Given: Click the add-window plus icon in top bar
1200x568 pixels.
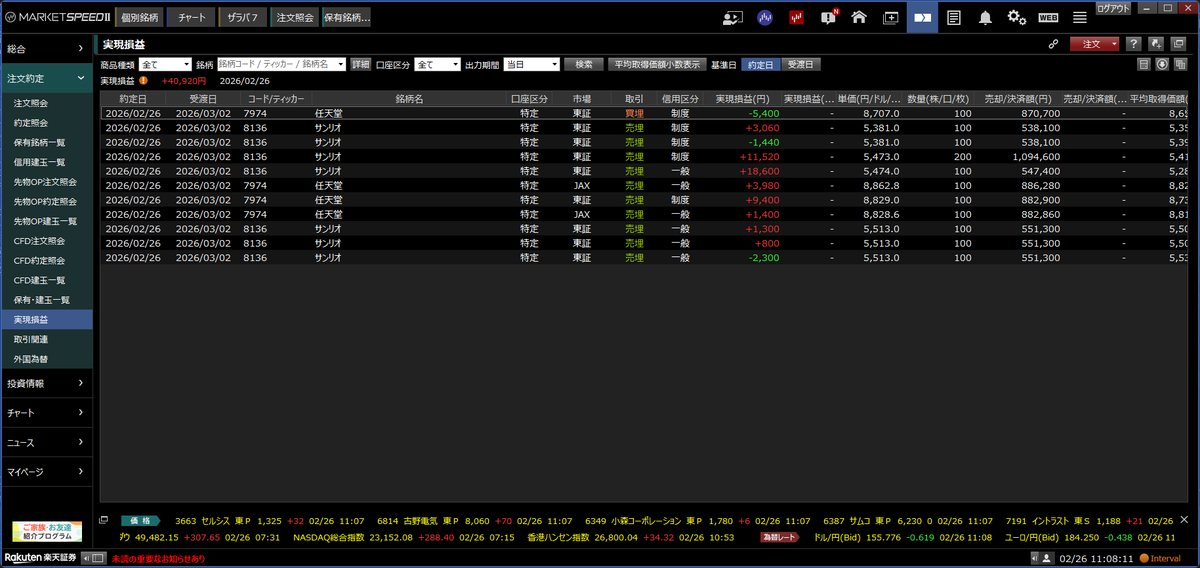Looking at the screenshot, I should pyautogui.click(x=890, y=17).
